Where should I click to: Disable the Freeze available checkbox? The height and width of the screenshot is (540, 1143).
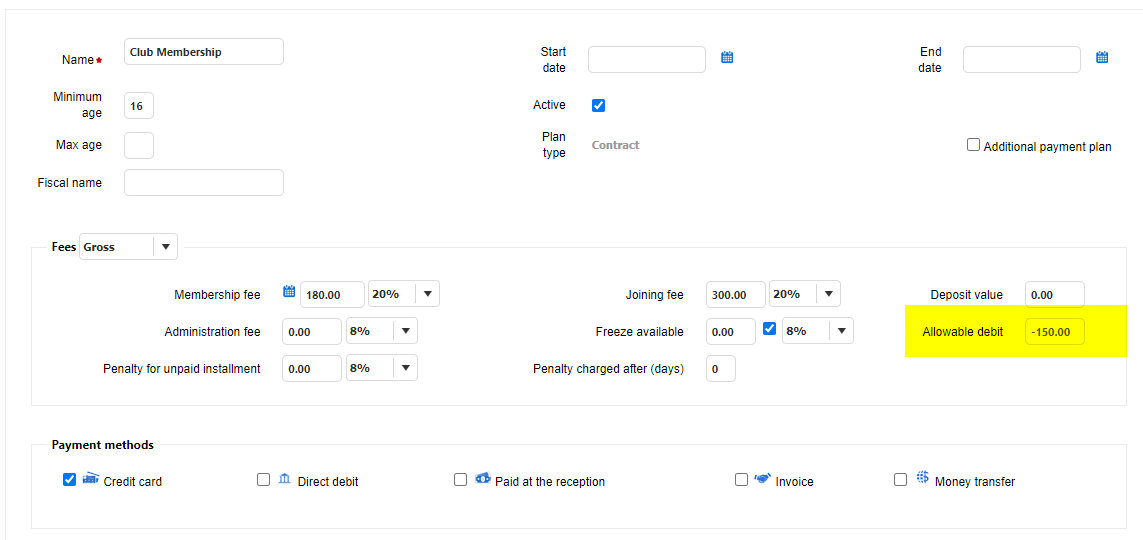coord(770,328)
